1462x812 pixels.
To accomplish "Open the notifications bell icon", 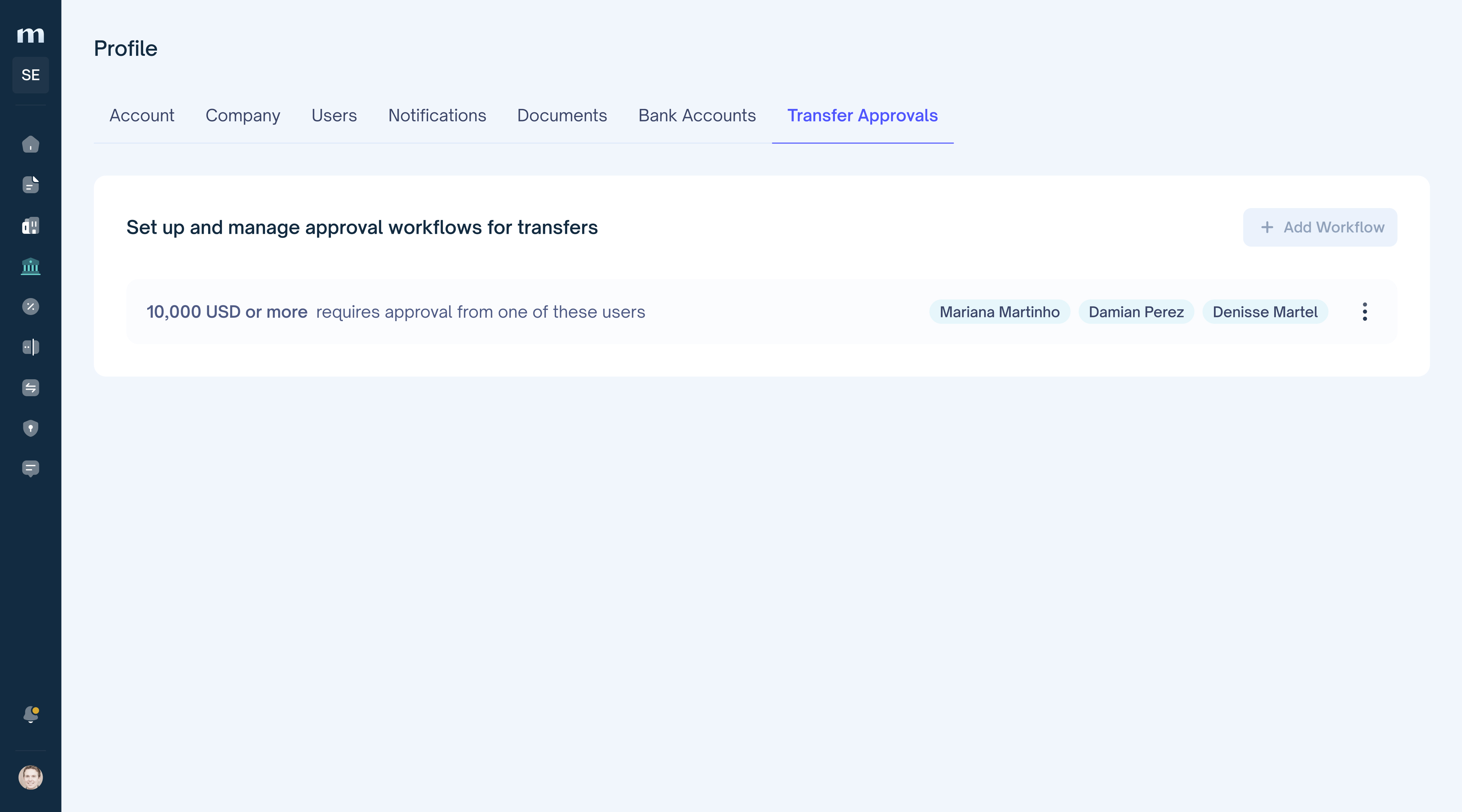I will click(x=31, y=714).
